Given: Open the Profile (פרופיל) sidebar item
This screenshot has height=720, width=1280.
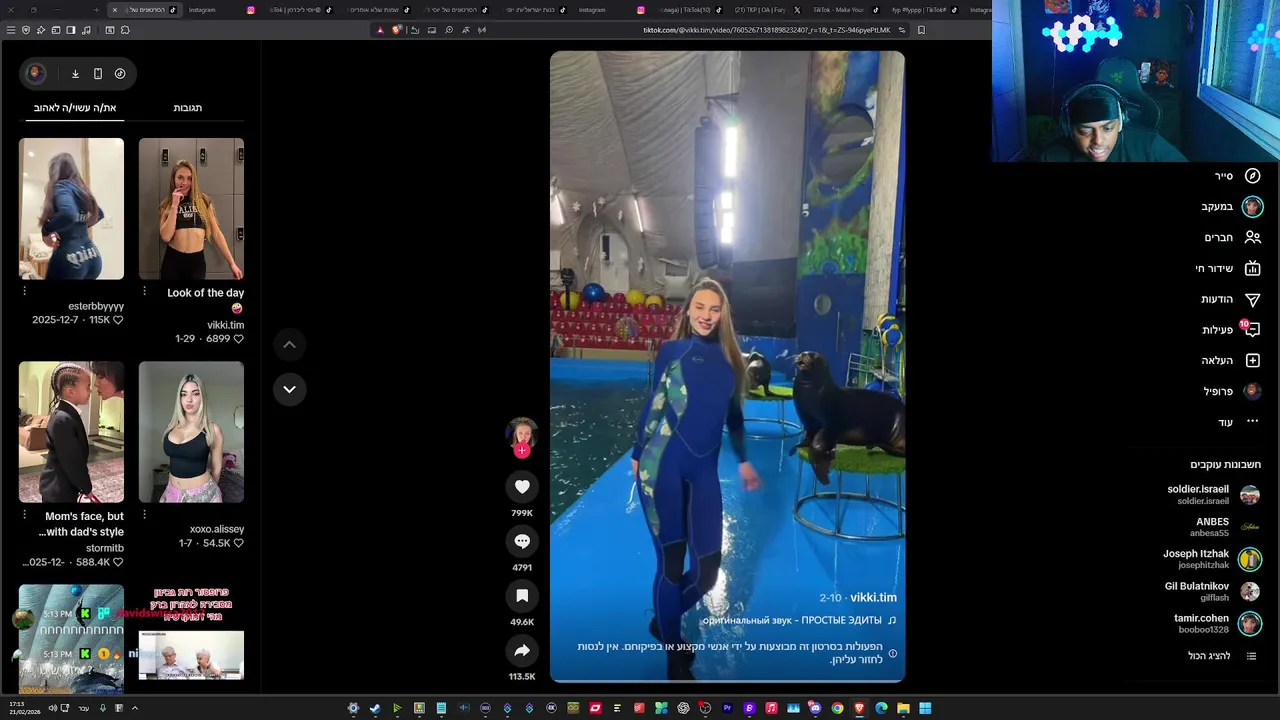Looking at the screenshot, I should pyautogui.click(x=1231, y=391).
